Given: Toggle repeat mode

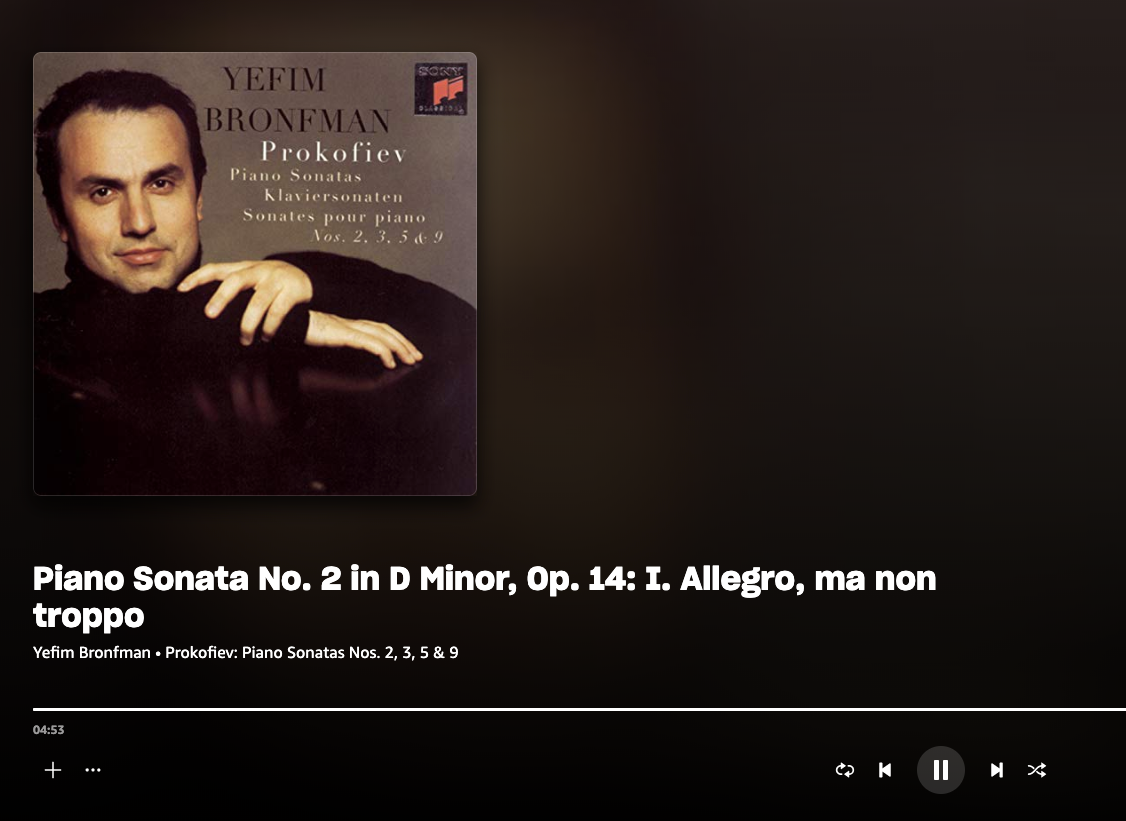Looking at the screenshot, I should tap(844, 770).
